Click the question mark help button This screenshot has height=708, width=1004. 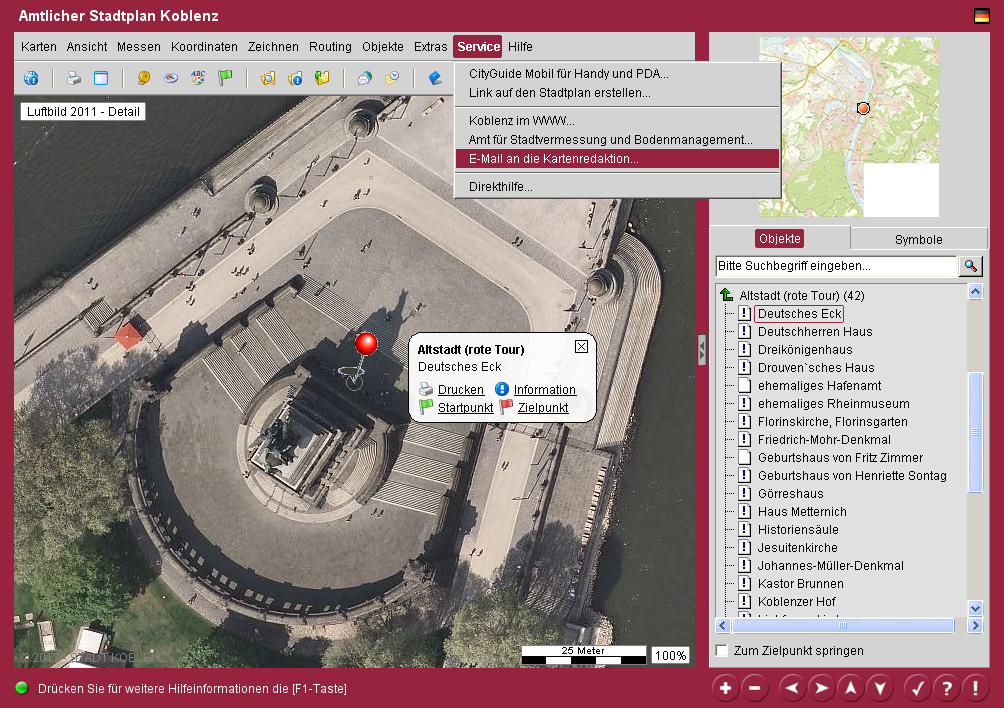(x=945, y=688)
